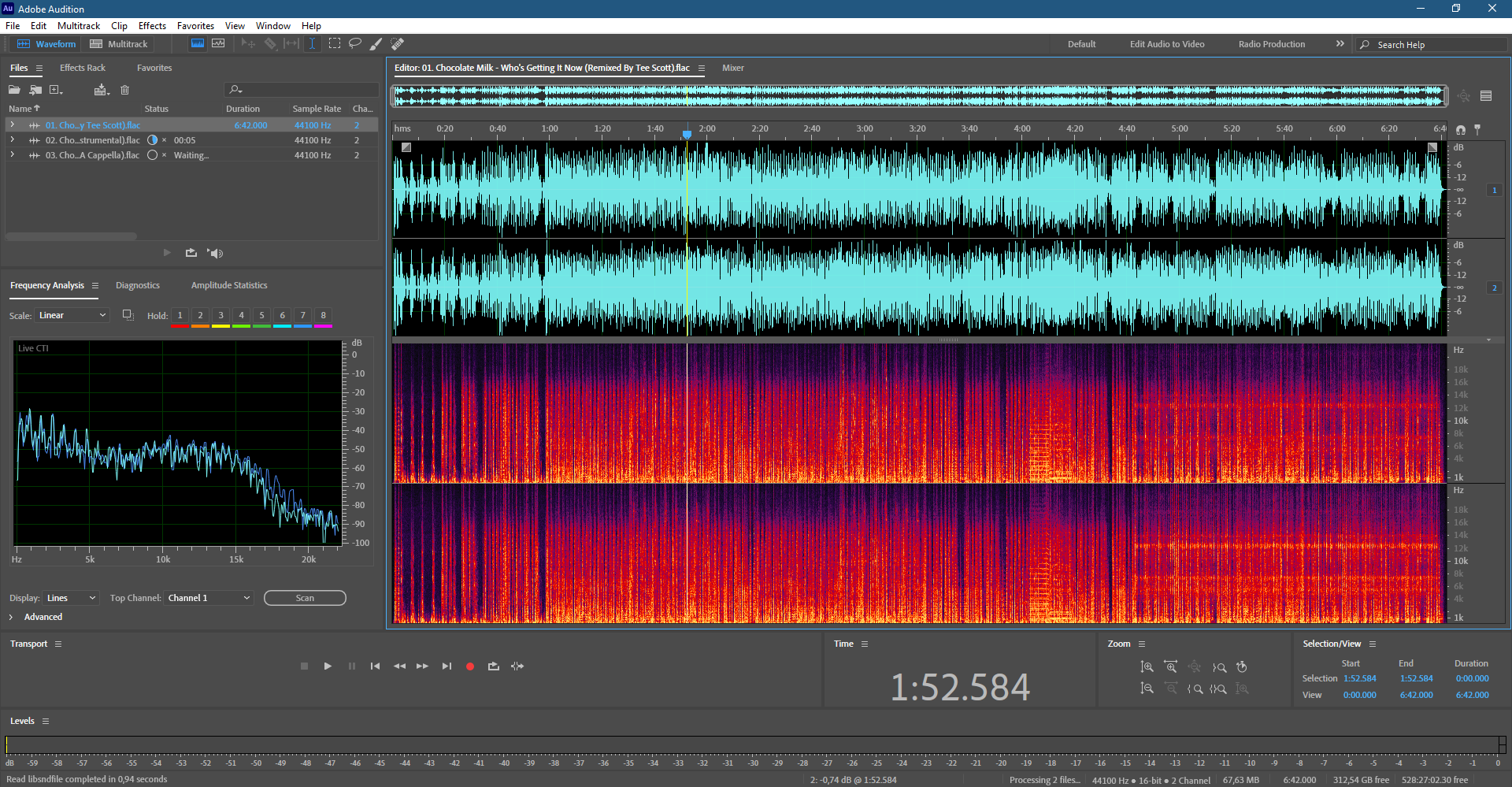This screenshot has width=1512, height=787.
Task: Click the red Record button
Action: point(470,666)
